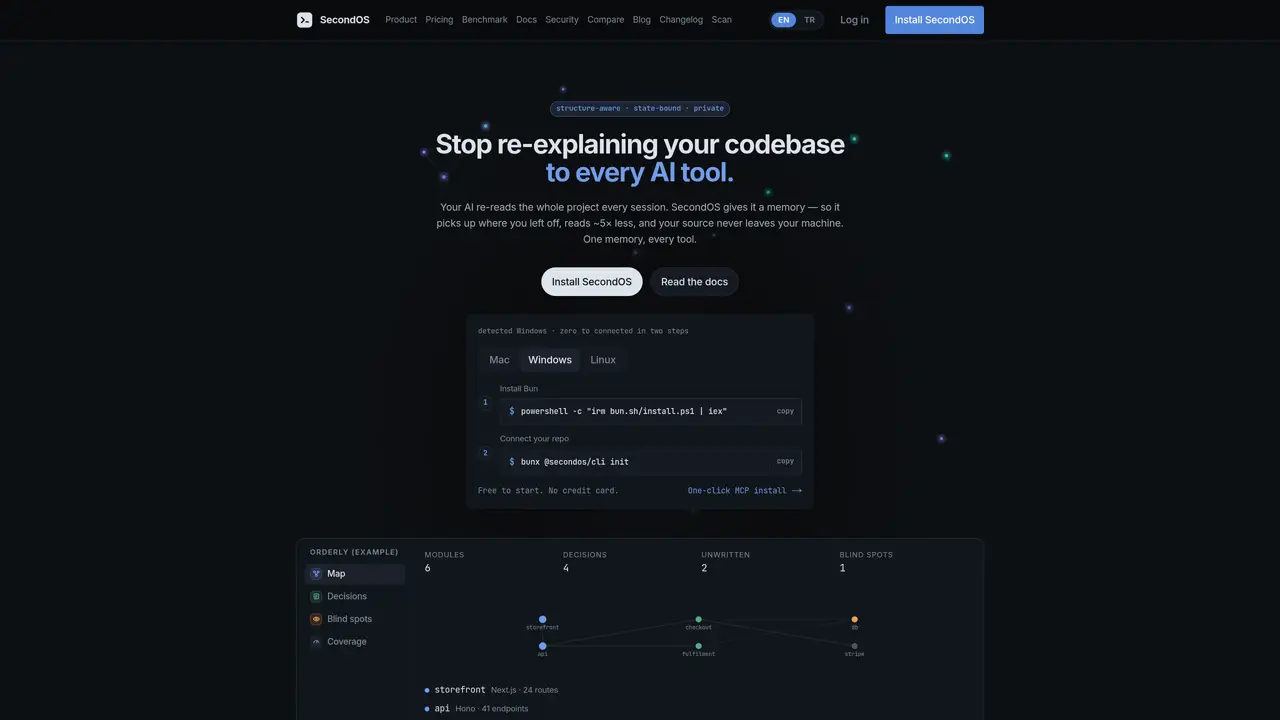
Task: Switch to the Mac install tab
Action: 499,360
